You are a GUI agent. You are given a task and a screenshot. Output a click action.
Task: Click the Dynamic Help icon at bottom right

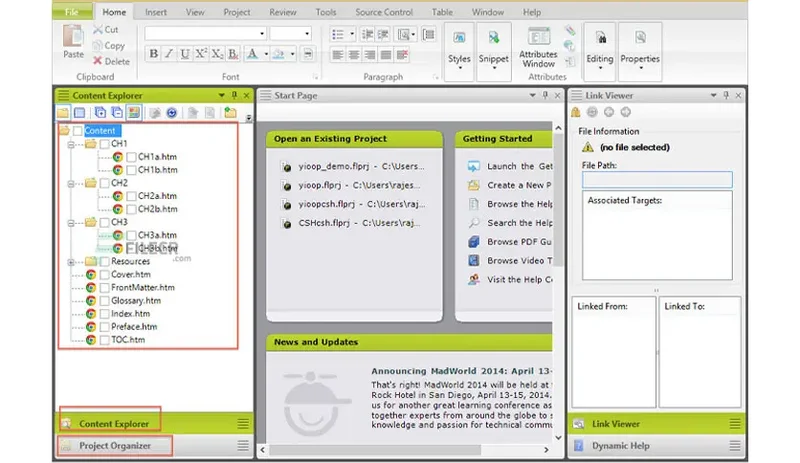coord(579,446)
